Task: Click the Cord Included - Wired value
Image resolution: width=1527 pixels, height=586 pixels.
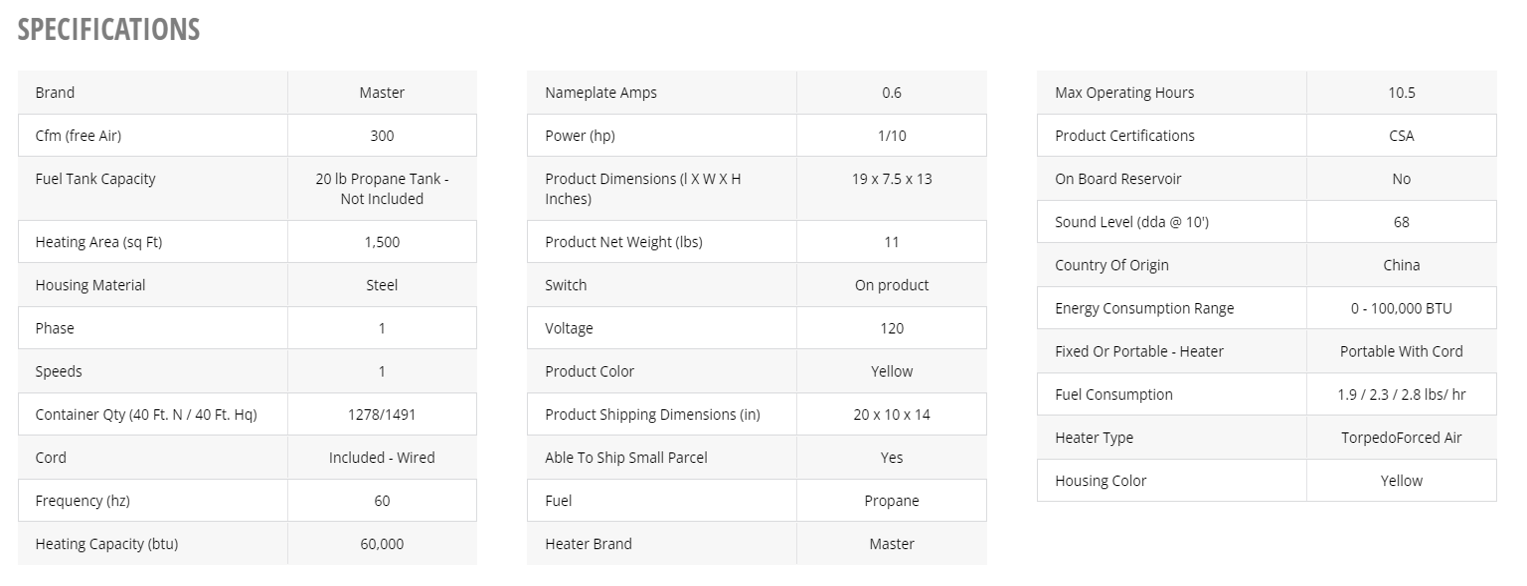Action: point(382,457)
